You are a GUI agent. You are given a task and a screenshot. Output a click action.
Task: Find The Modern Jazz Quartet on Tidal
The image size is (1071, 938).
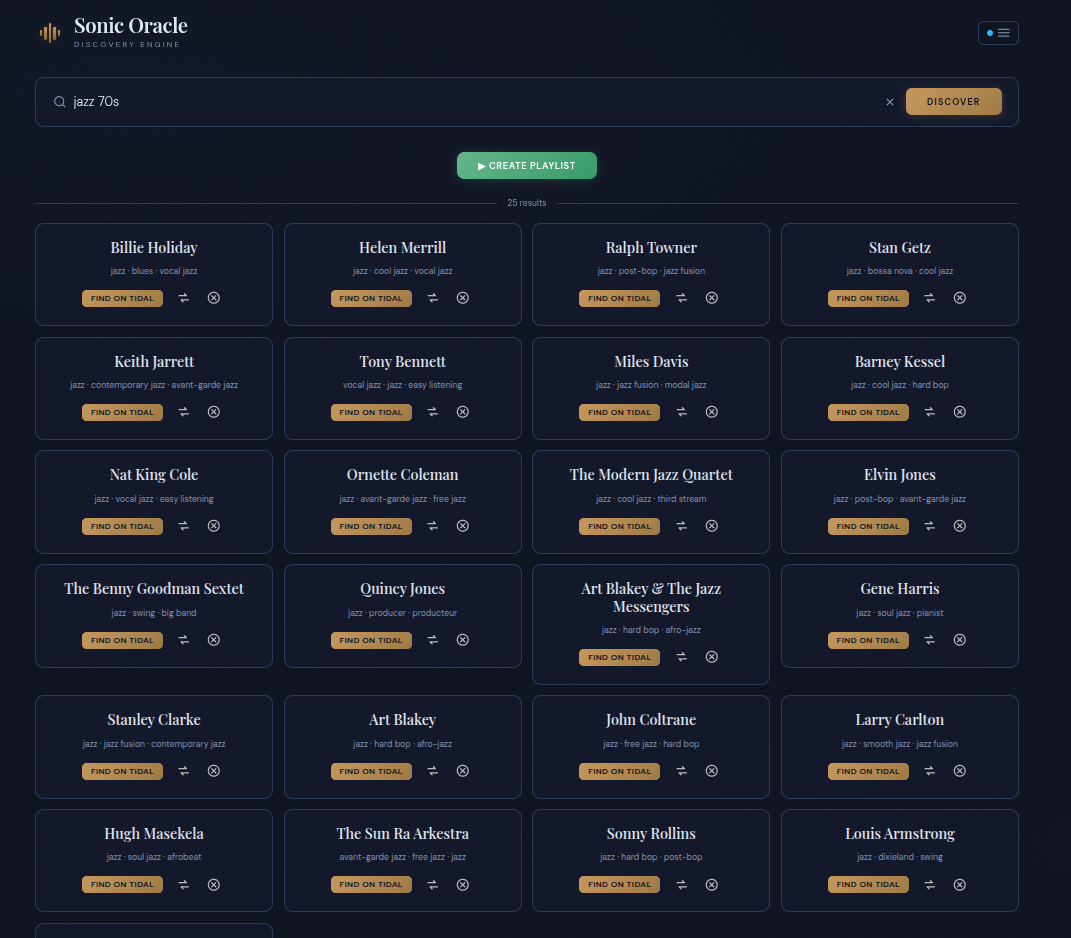(620, 527)
